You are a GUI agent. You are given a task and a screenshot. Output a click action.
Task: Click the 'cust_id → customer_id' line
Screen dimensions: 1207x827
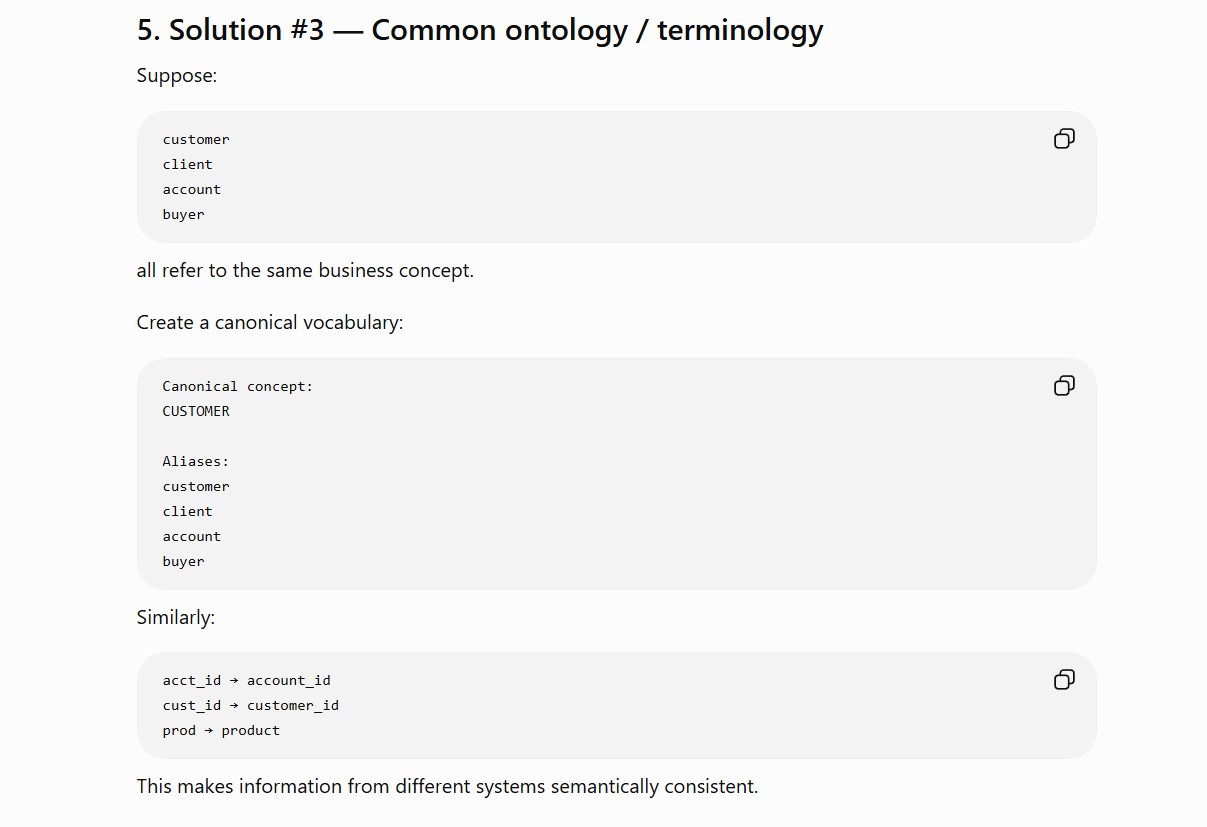[251, 706]
